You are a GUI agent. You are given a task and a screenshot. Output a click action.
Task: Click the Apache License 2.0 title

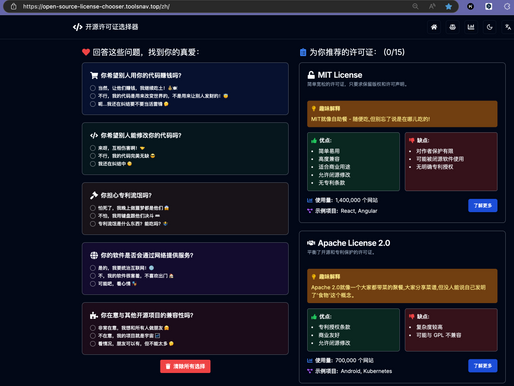point(354,243)
